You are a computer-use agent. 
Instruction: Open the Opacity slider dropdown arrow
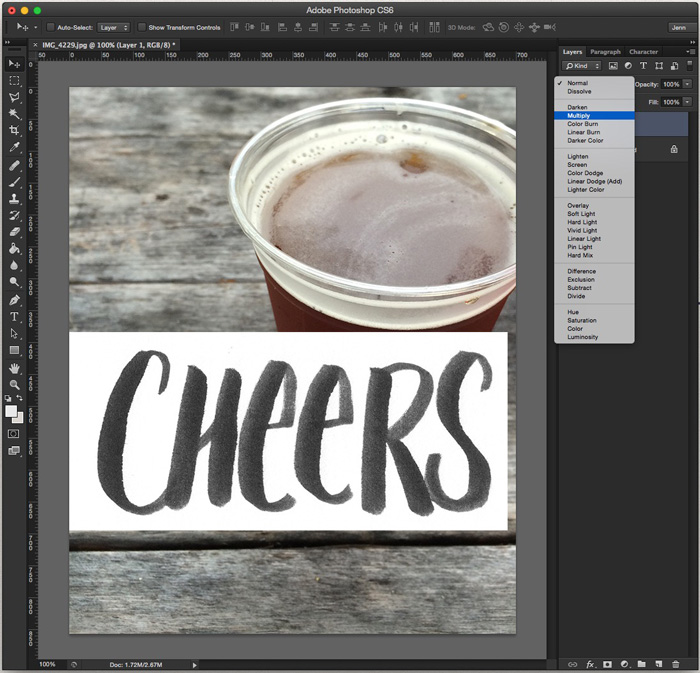pyautogui.click(x=688, y=84)
